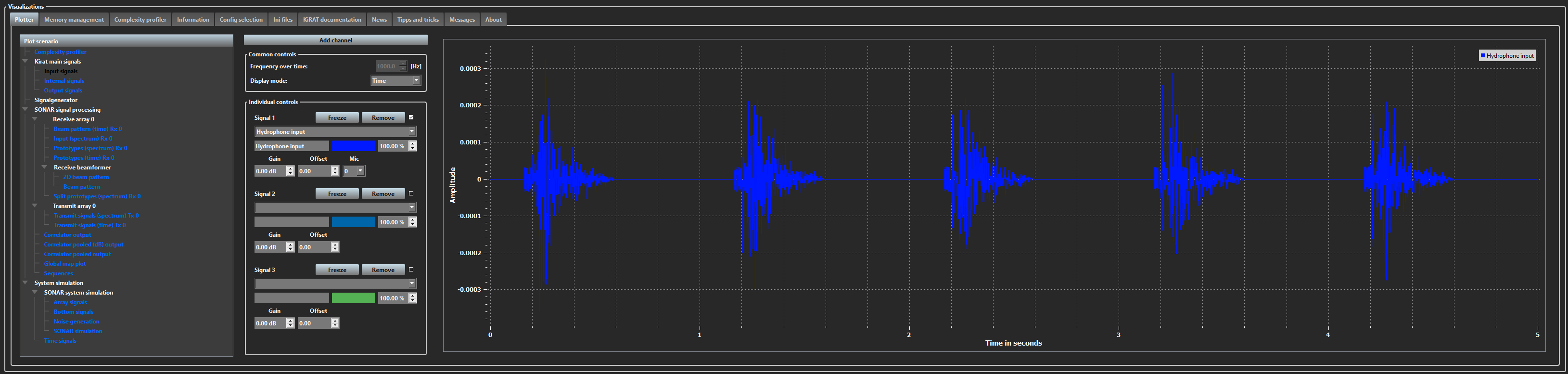Select Beam pattern (time) Rx 0
This screenshot has height=374, width=1568.
click(x=88, y=129)
